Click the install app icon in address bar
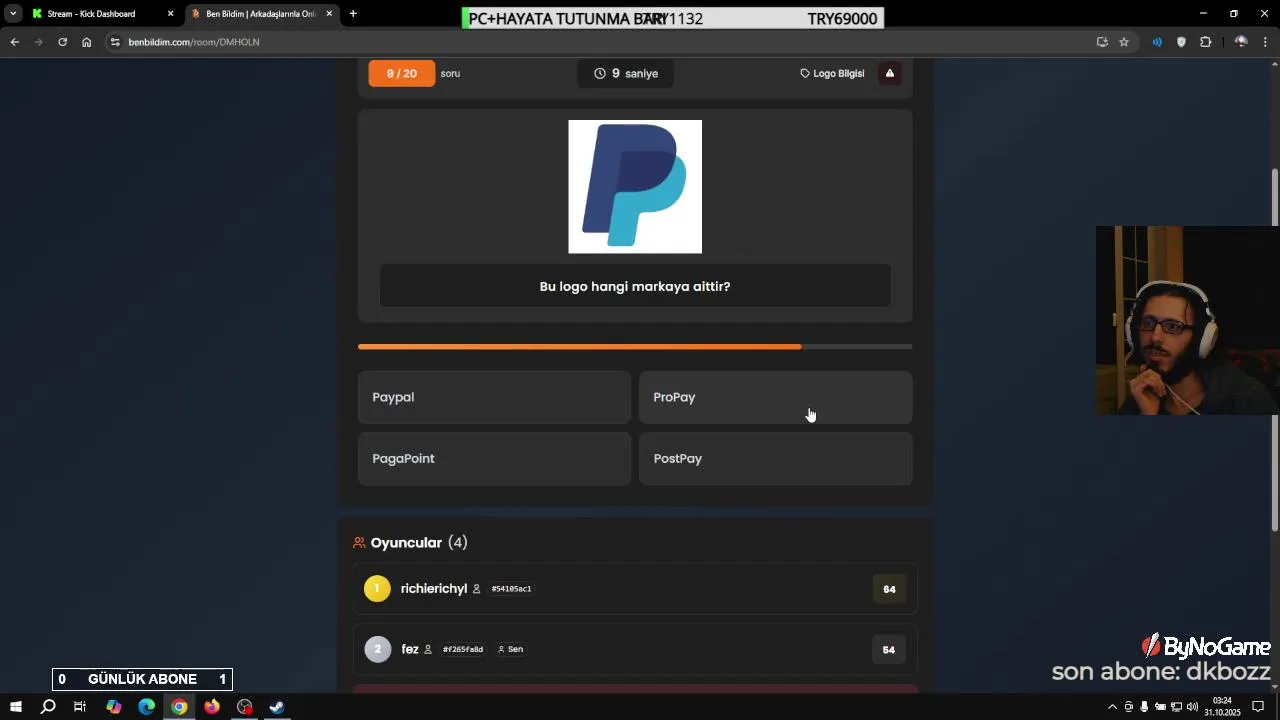Screen dimensions: 1280x720 (1102, 42)
